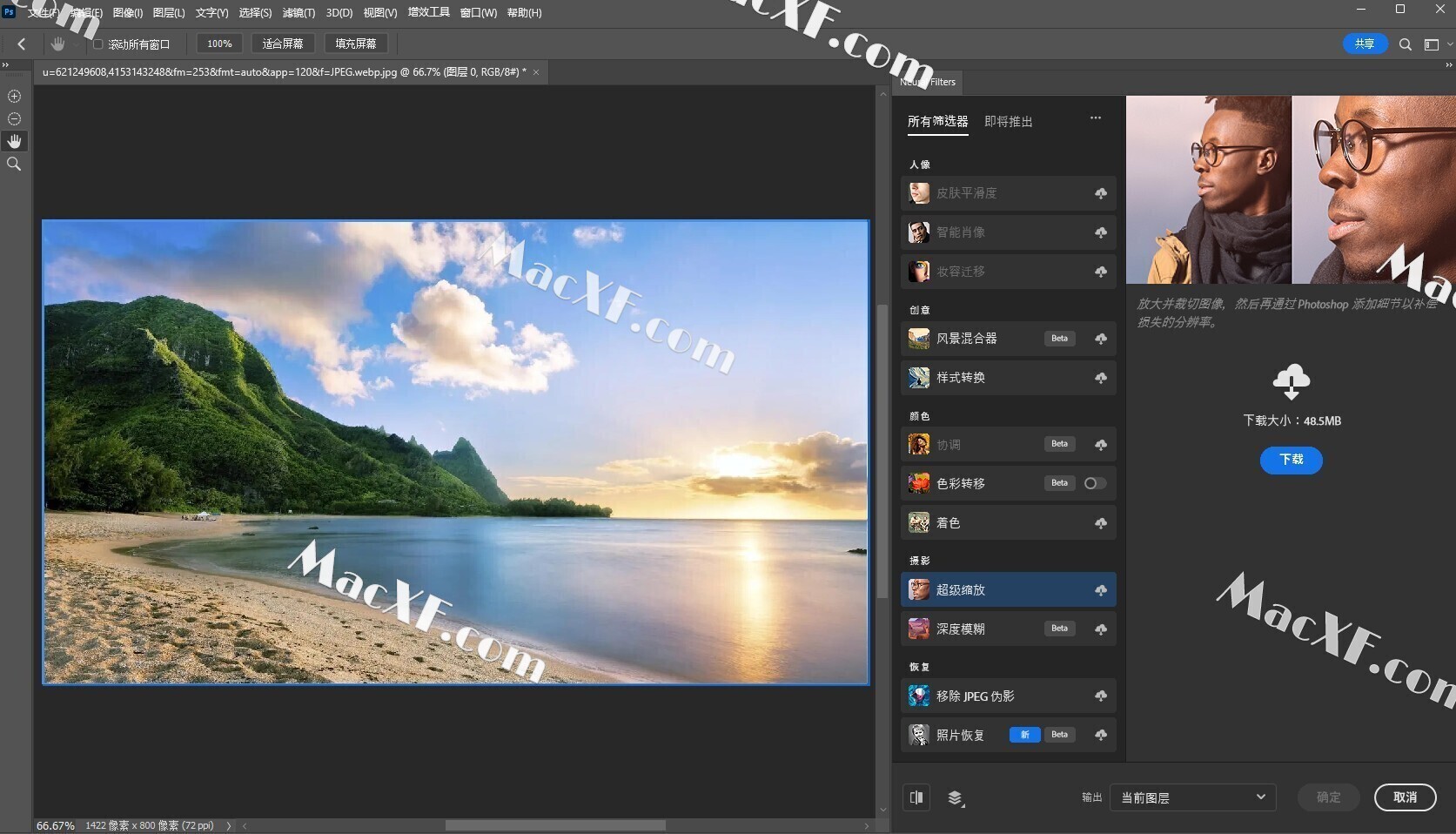Viewport: 1456px width, 834px height.
Task: Click the layers preview icon at panel bottom
Action: 956,798
